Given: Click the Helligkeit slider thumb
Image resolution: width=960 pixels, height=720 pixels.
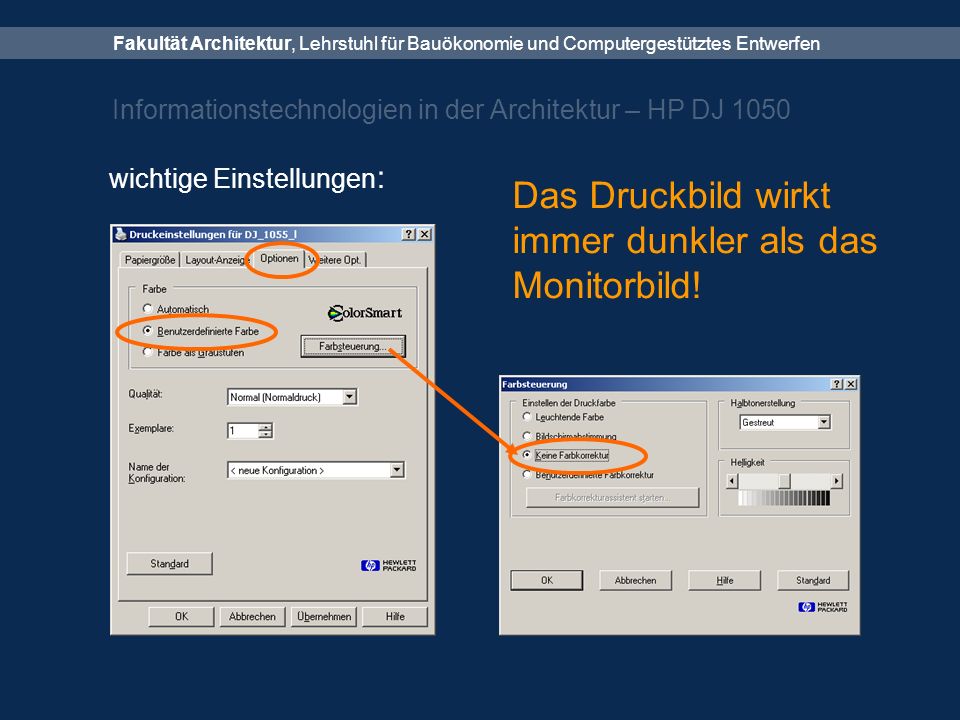Looking at the screenshot, I should coord(784,481).
